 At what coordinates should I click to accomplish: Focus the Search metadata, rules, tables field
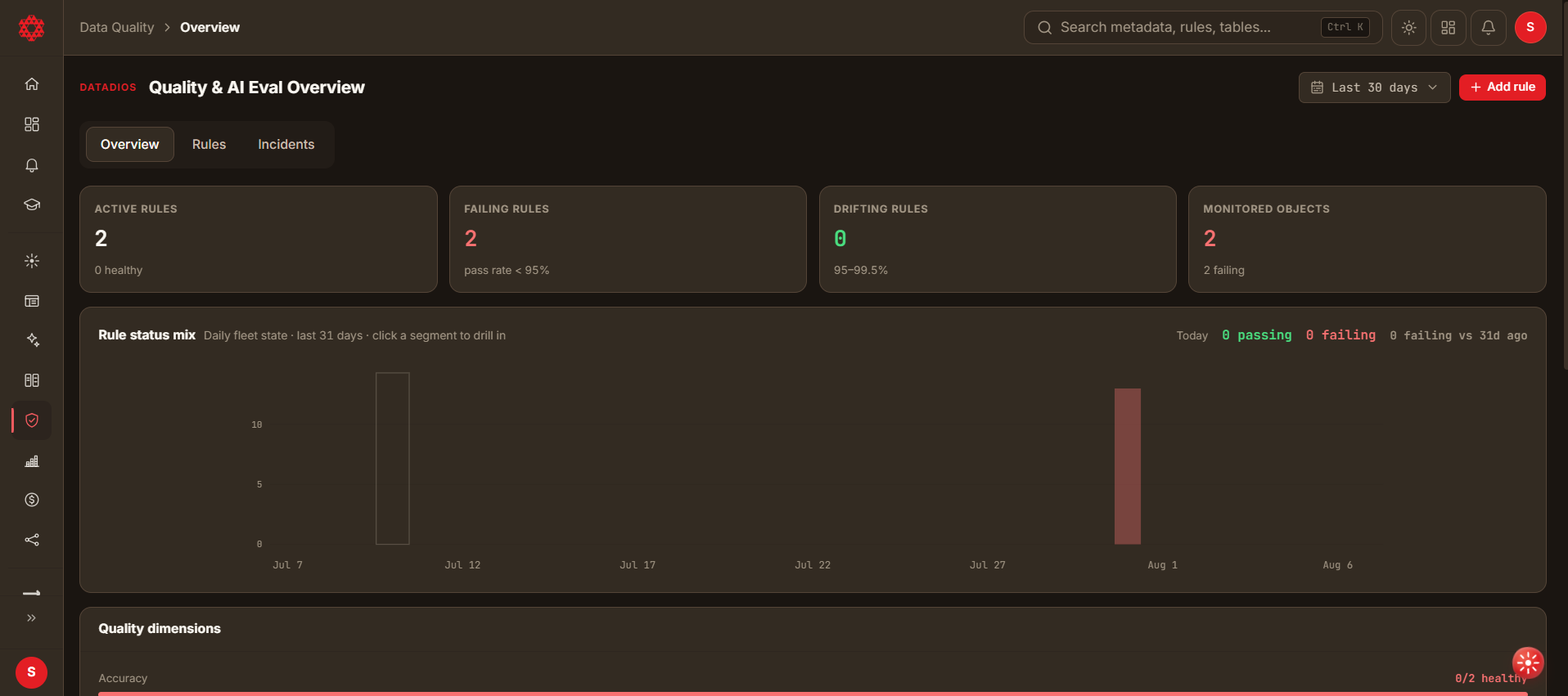coord(1203,28)
